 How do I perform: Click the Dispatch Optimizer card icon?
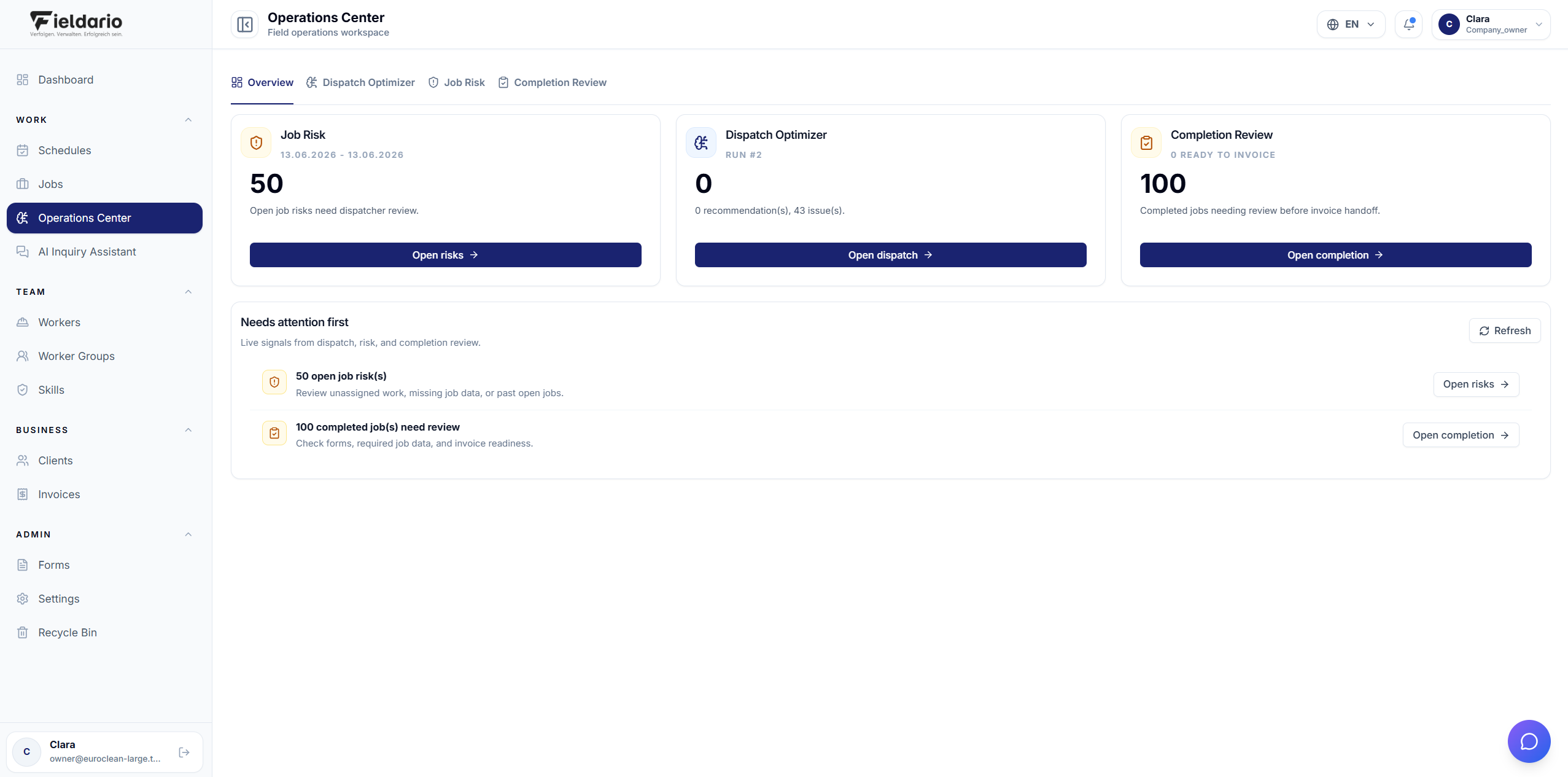click(701, 143)
